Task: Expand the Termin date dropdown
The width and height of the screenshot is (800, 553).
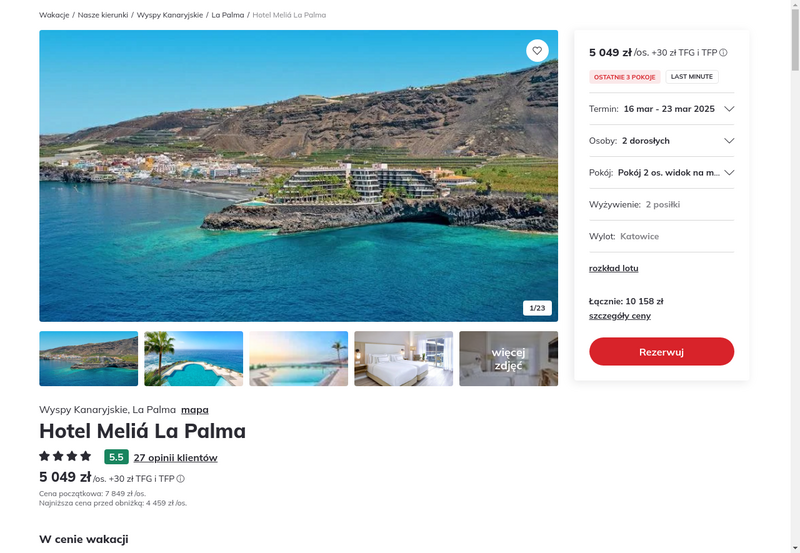Action: [661, 109]
